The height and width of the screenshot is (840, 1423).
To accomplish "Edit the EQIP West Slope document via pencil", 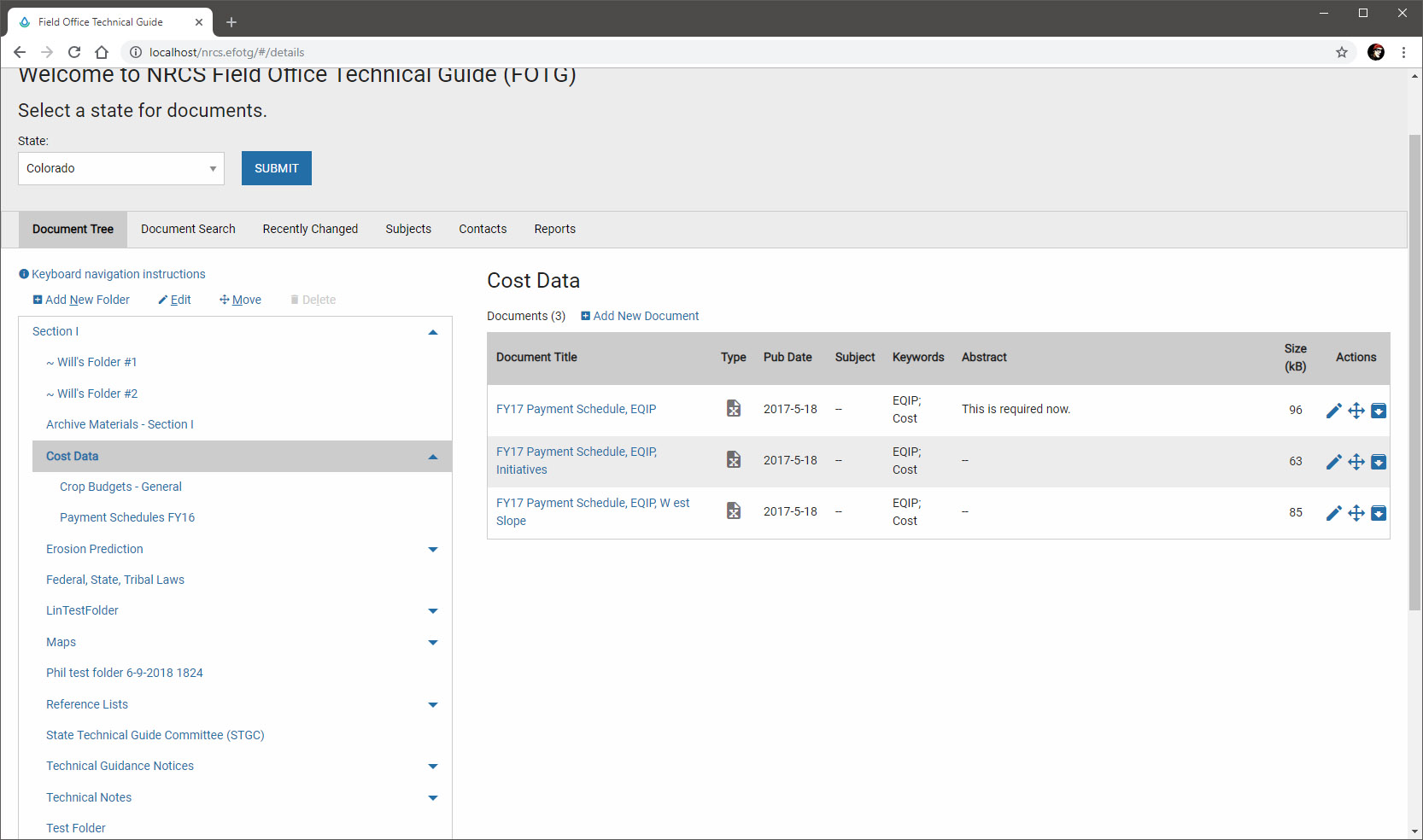I will point(1333,513).
